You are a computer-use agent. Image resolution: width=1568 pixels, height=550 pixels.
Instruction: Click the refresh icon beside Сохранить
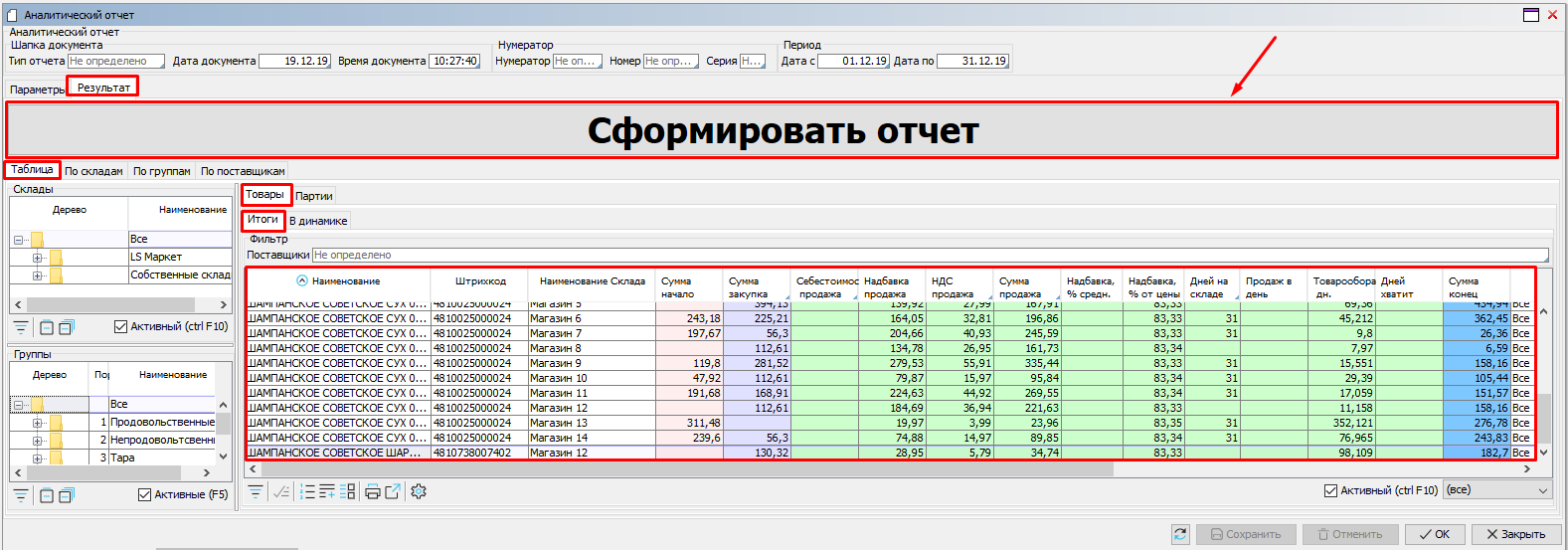pos(1180,534)
